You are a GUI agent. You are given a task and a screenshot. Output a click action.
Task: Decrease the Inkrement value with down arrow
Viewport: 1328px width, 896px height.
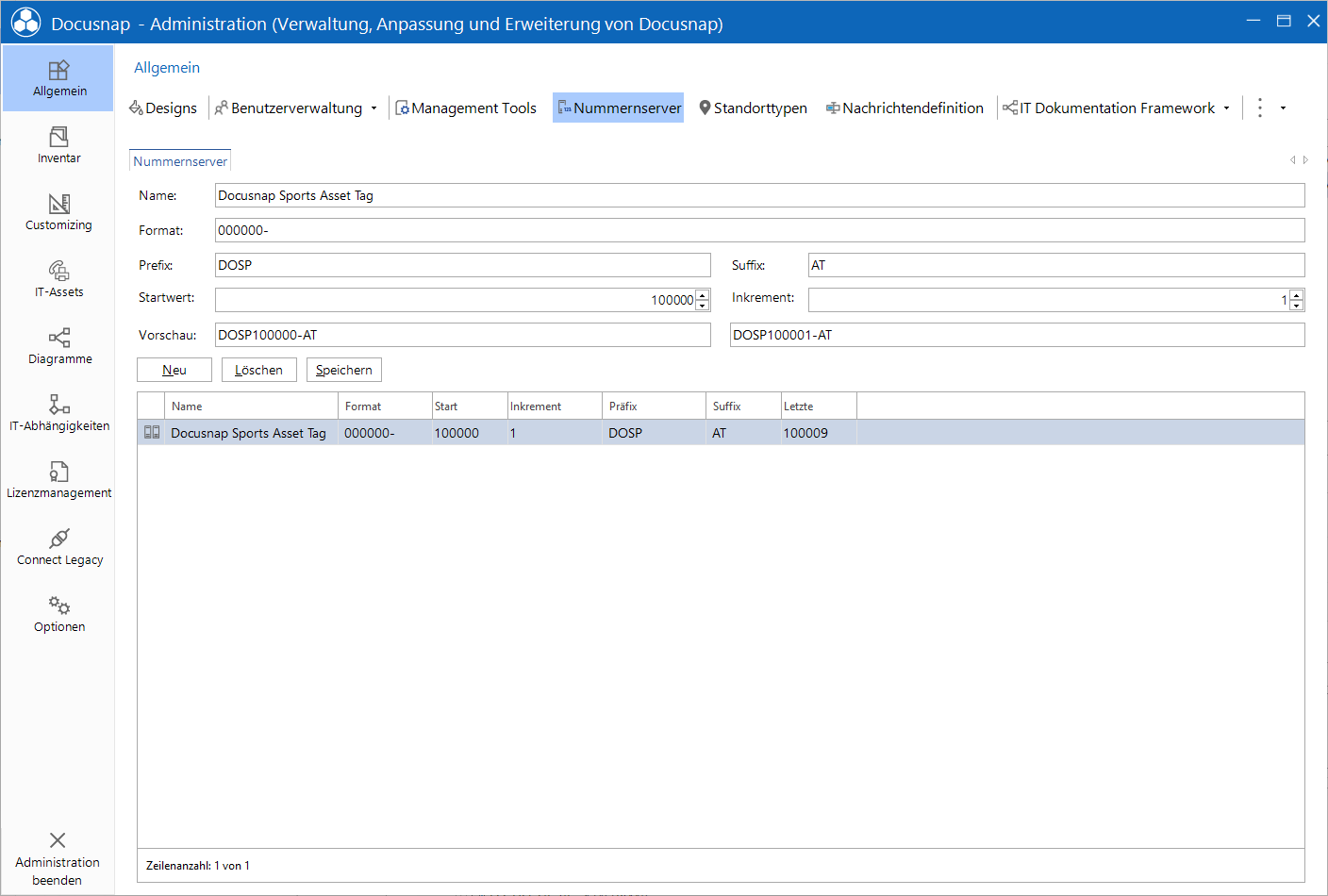pyautogui.click(x=1297, y=306)
